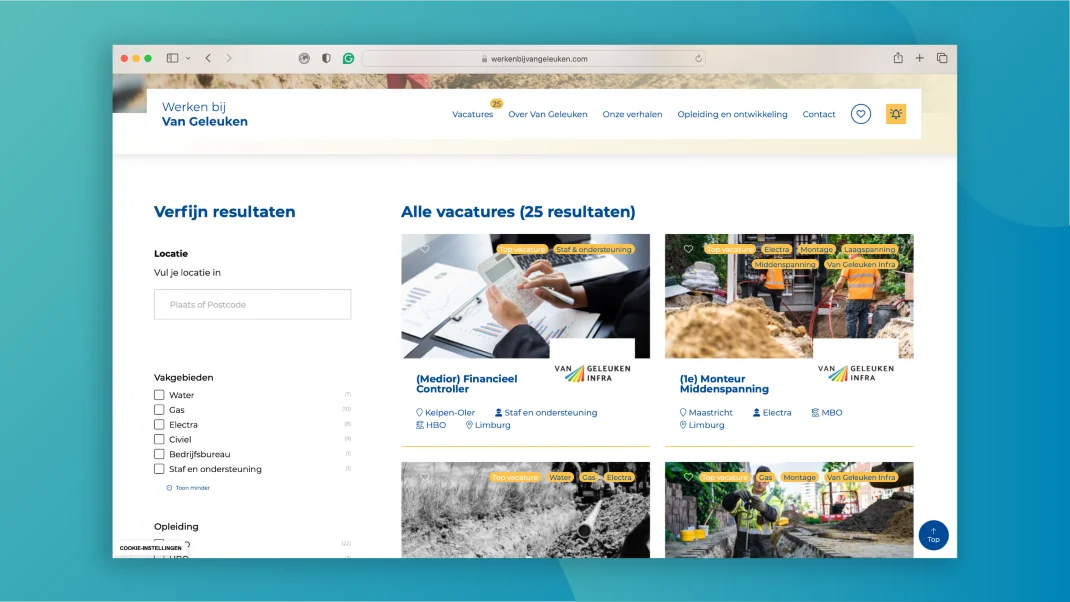1070x602 pixels.
Task: Click the Middenspanning tag on Monteur card
Action: click(x=785, y=264)
